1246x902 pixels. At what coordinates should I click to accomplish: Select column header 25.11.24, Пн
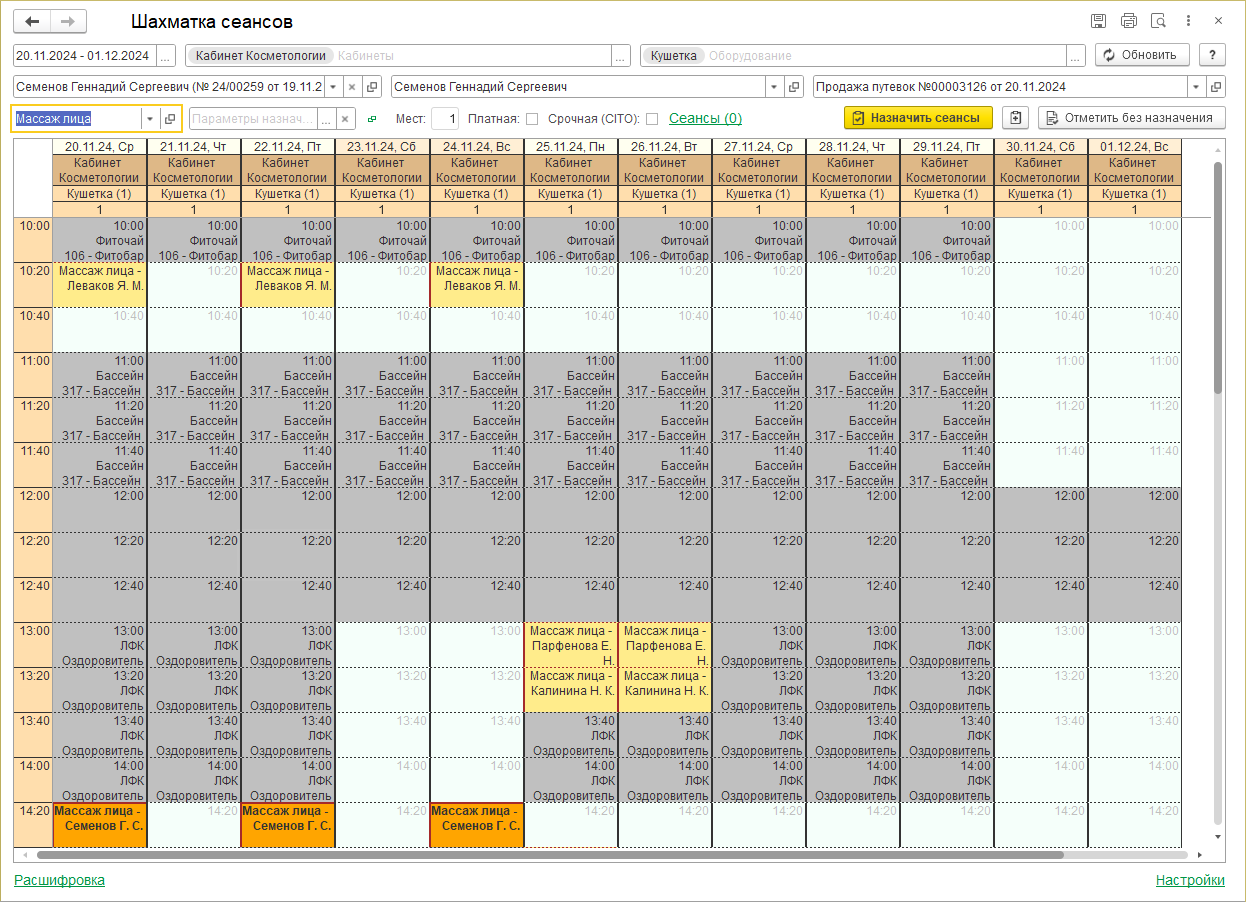click(x=570, y=147)
